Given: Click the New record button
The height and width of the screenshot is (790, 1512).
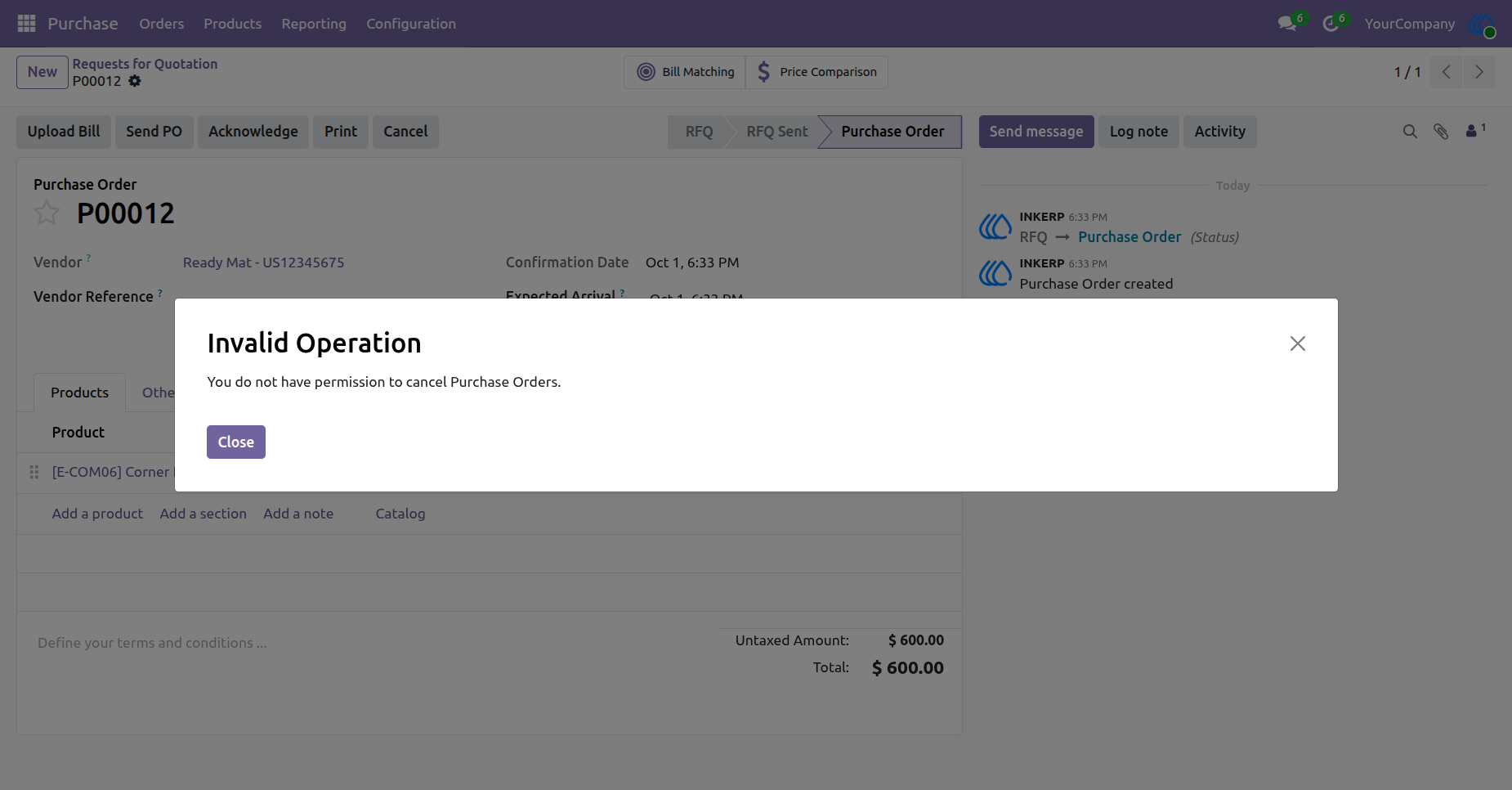Looking at the screenshot, I should 42,72.
